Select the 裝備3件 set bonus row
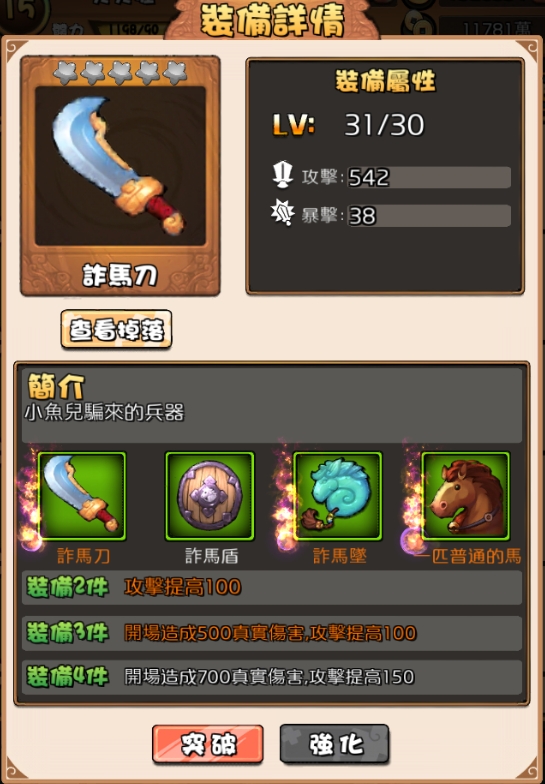545x784 pixels. click(272, 633)
